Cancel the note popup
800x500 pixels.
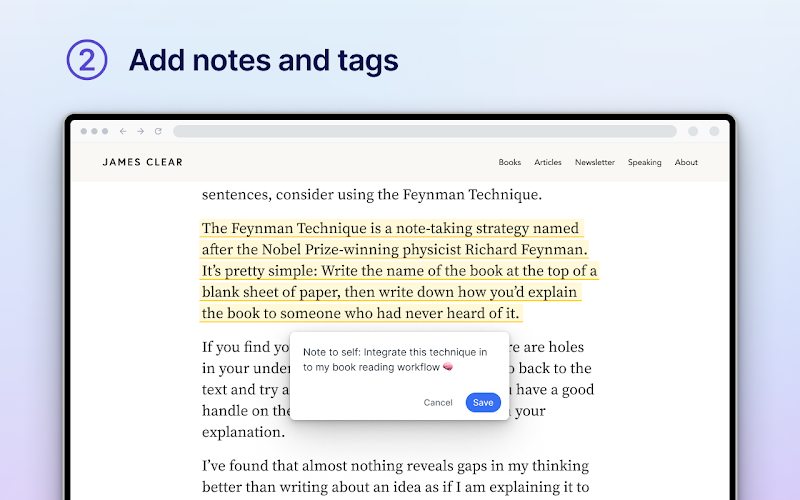tap(438, 403)
